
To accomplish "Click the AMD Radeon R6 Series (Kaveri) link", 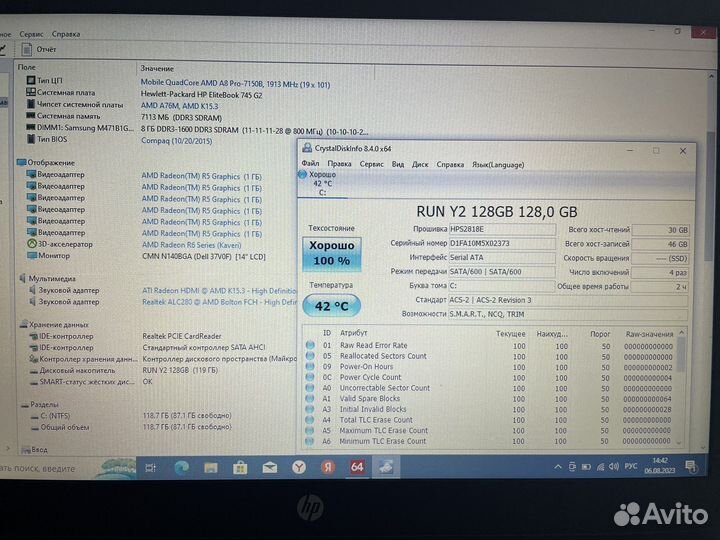I will tap(191, 245).
